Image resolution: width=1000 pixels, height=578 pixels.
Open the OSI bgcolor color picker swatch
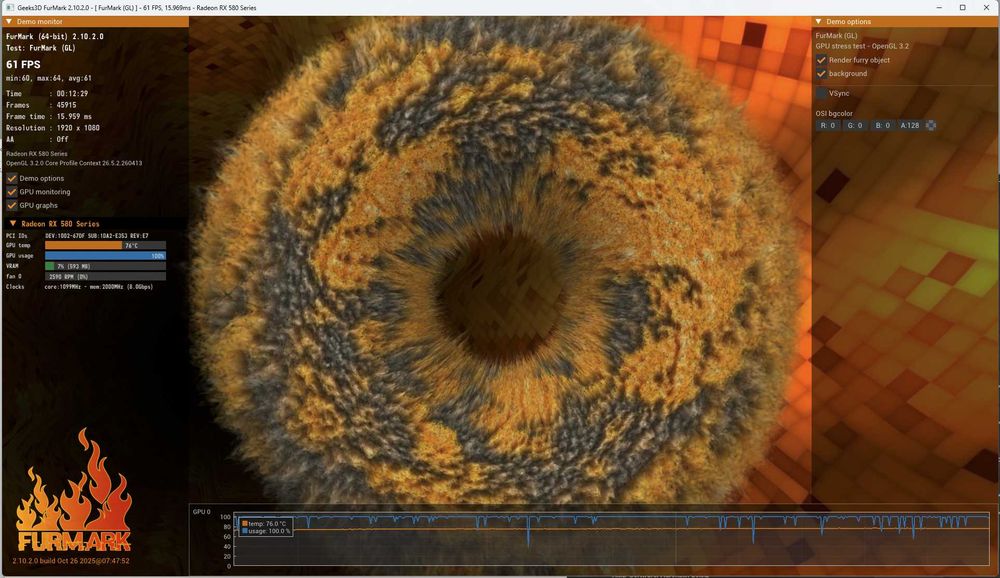pyautogui.click(x=931, y=126)
